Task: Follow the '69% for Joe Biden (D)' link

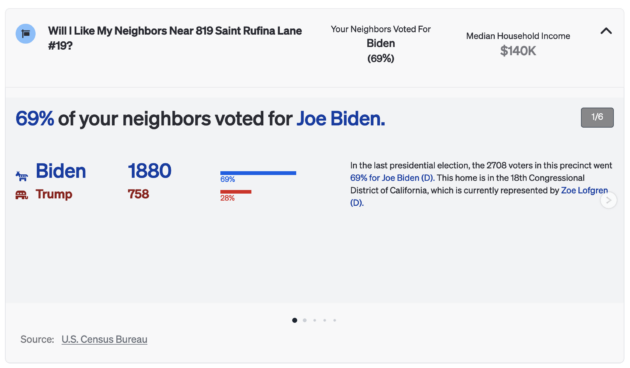Action: 392,178
